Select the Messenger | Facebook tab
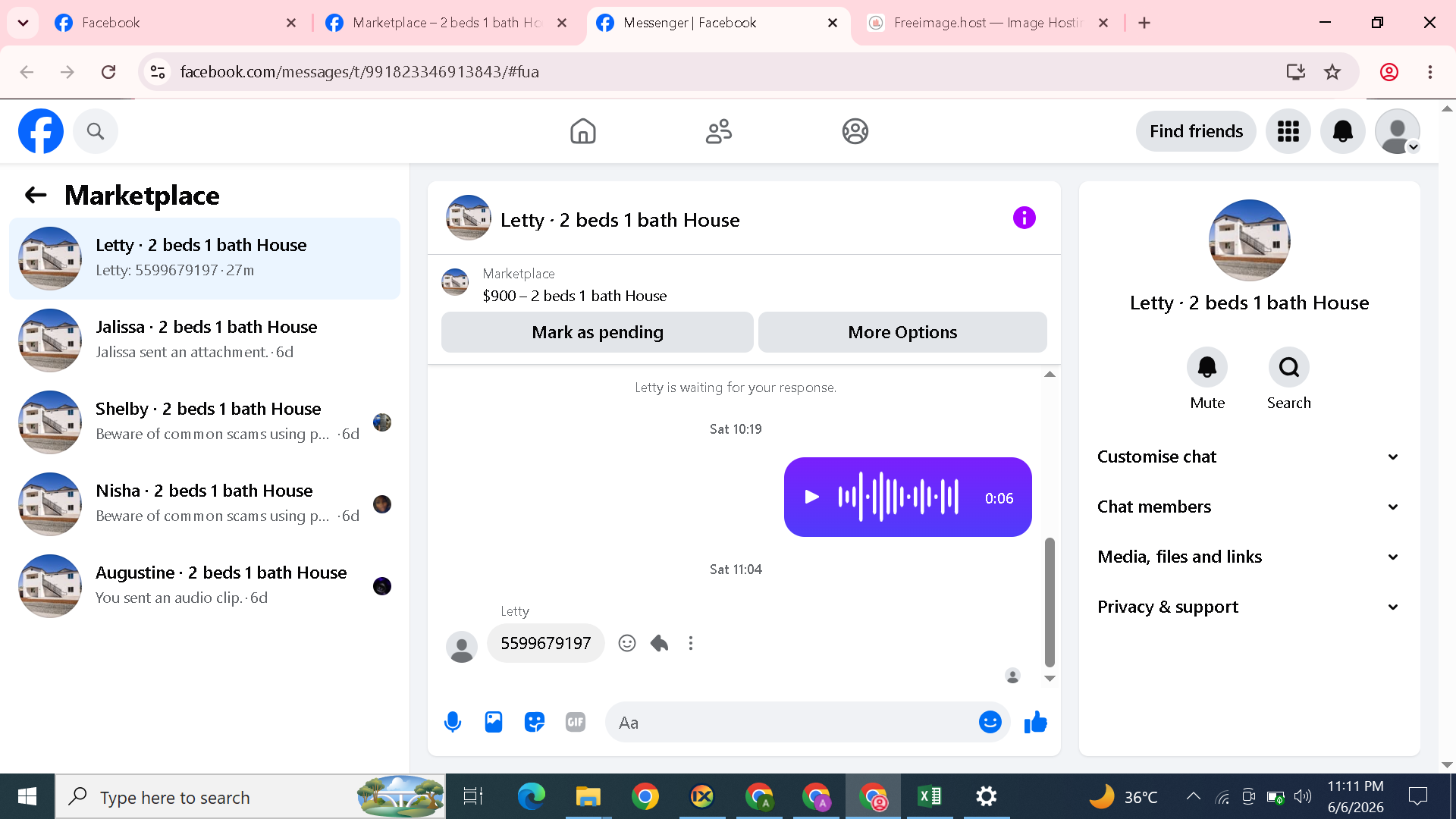This screenshot has width=1456, height=819. point(717,23)
